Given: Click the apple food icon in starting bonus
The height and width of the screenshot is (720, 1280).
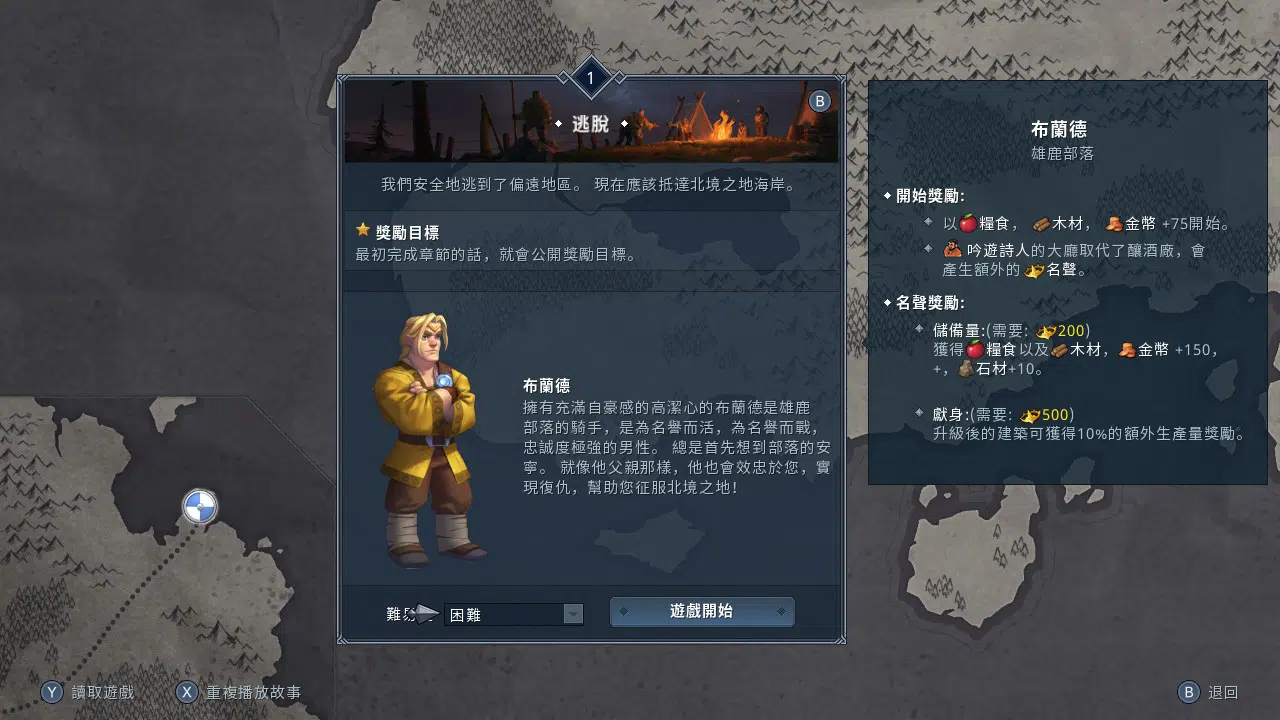Looking at the screenshot, I should click(x=968, y=224).
